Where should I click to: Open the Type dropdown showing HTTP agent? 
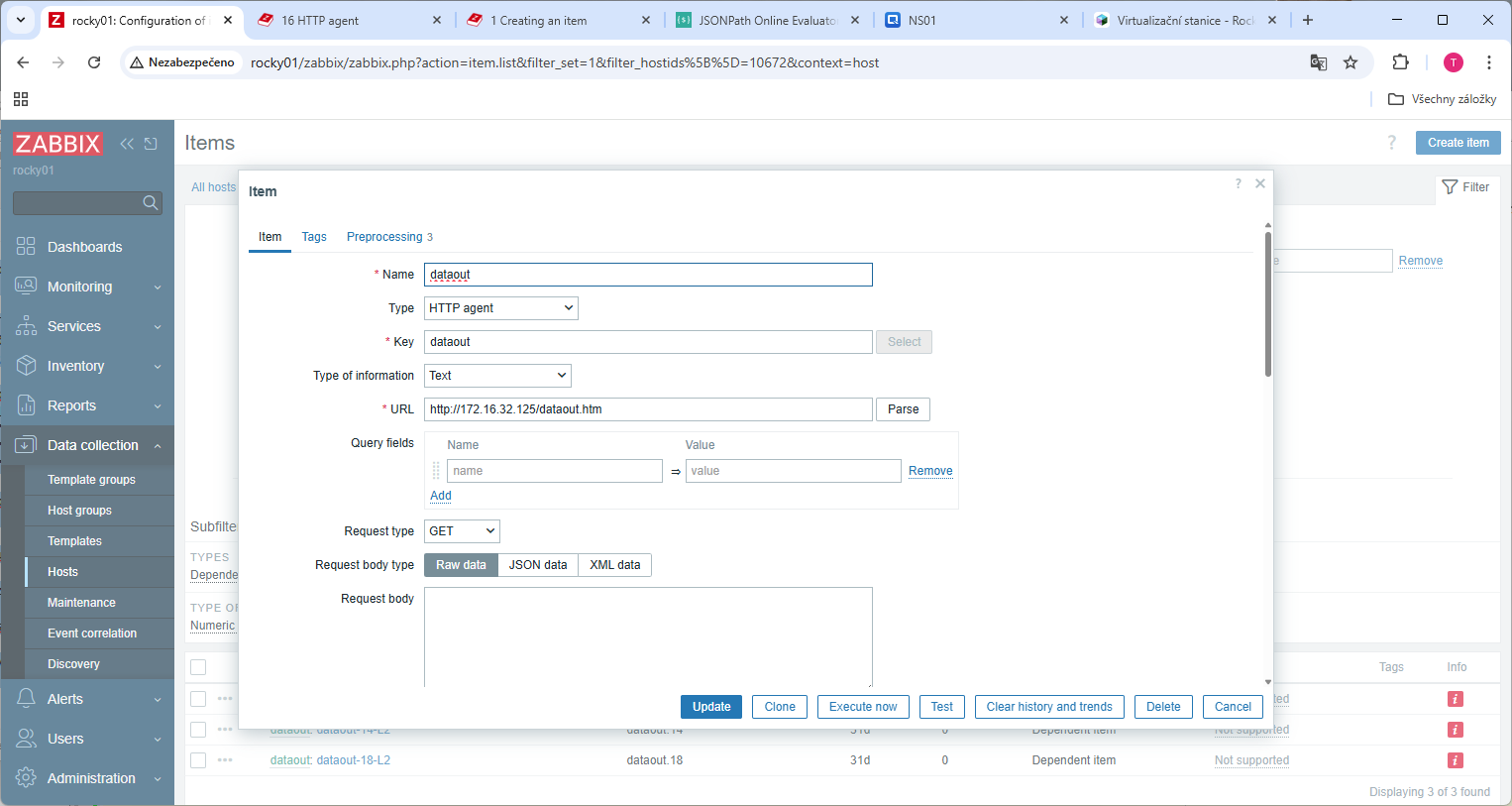500,308
